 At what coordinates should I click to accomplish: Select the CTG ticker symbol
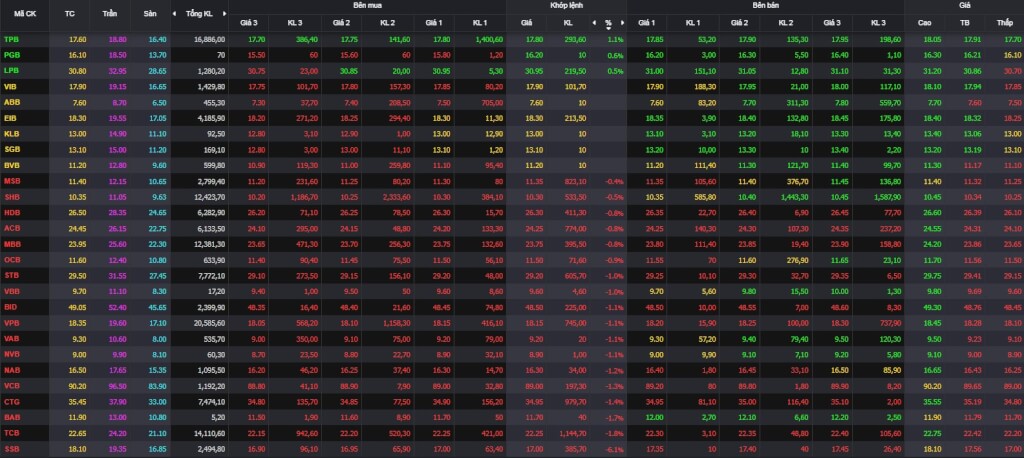pyautogui.click(x=11, y=401)
